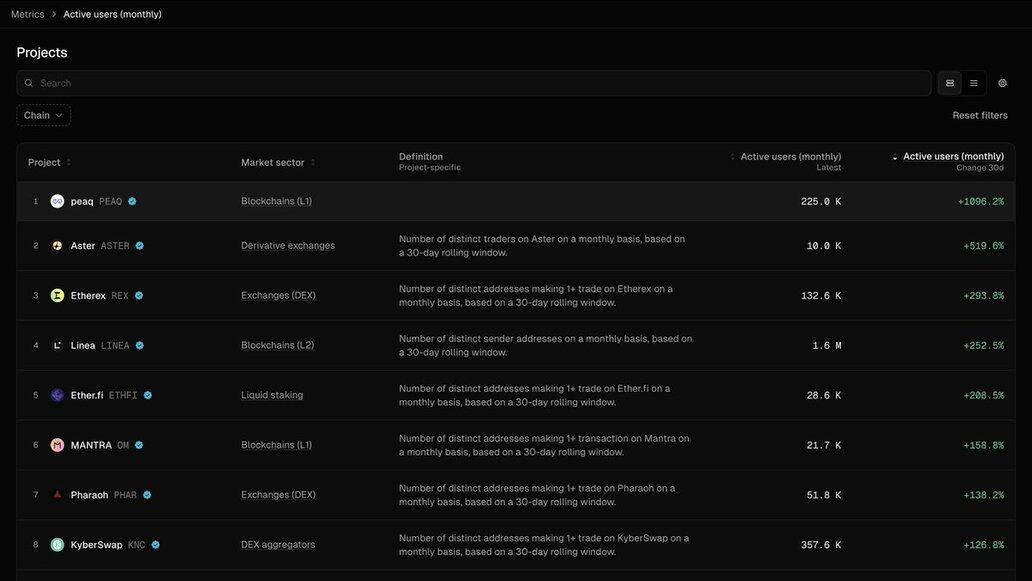Image resolution: width=1032 pixels, height=581 pixels.
Task: Sort by Active users (monthly) Change 30d
Action: [x=952, y=157]
